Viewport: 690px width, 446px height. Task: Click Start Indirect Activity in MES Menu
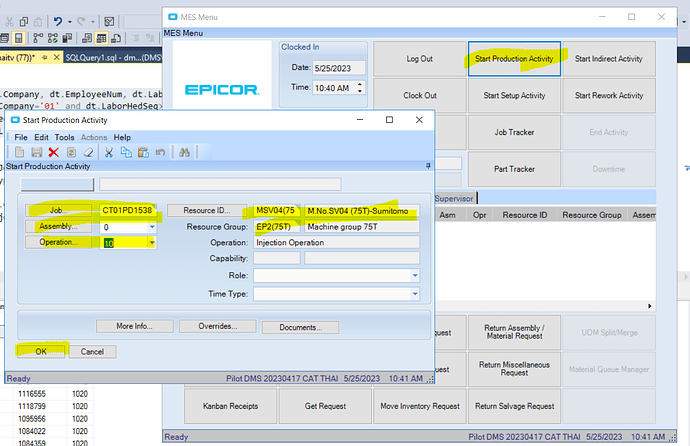tap(609, 59)
